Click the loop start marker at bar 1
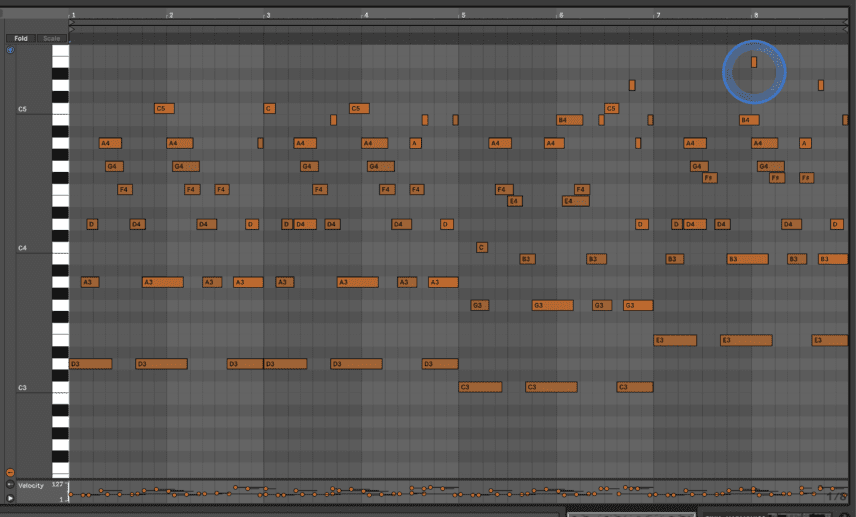Viewport: 856px width, 517px height. [72, 22]
